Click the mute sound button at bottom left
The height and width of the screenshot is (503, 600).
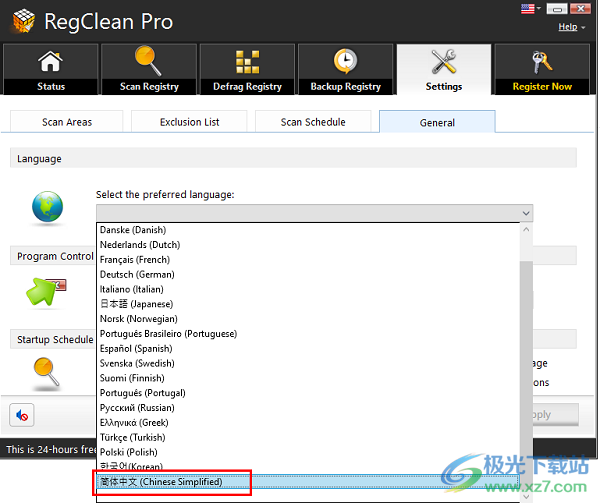tap(22, 415)
